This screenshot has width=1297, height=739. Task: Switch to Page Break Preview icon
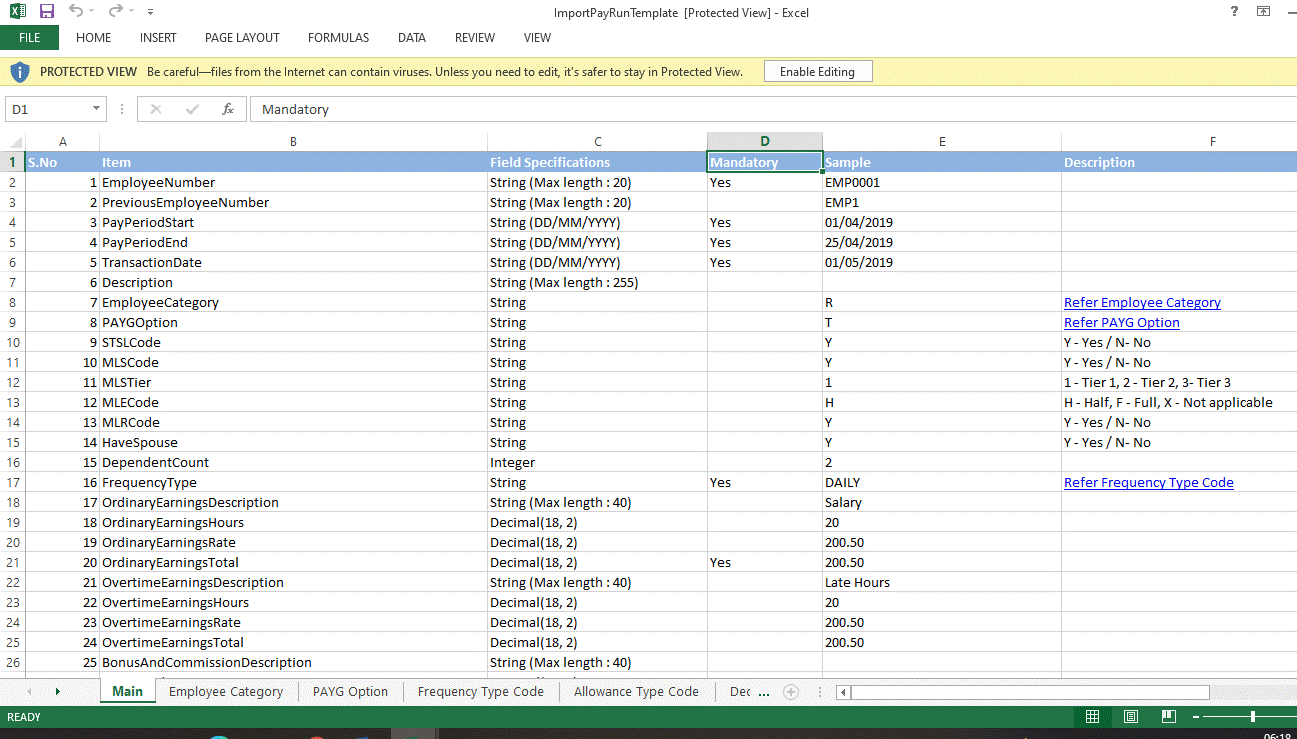click(1168, 717)
